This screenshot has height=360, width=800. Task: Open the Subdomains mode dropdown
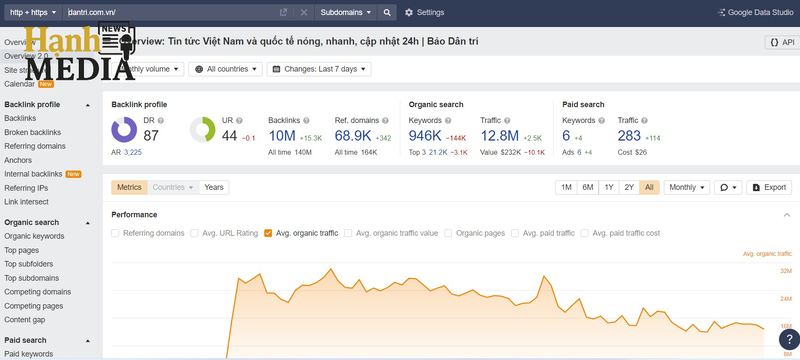click(346, 12)
